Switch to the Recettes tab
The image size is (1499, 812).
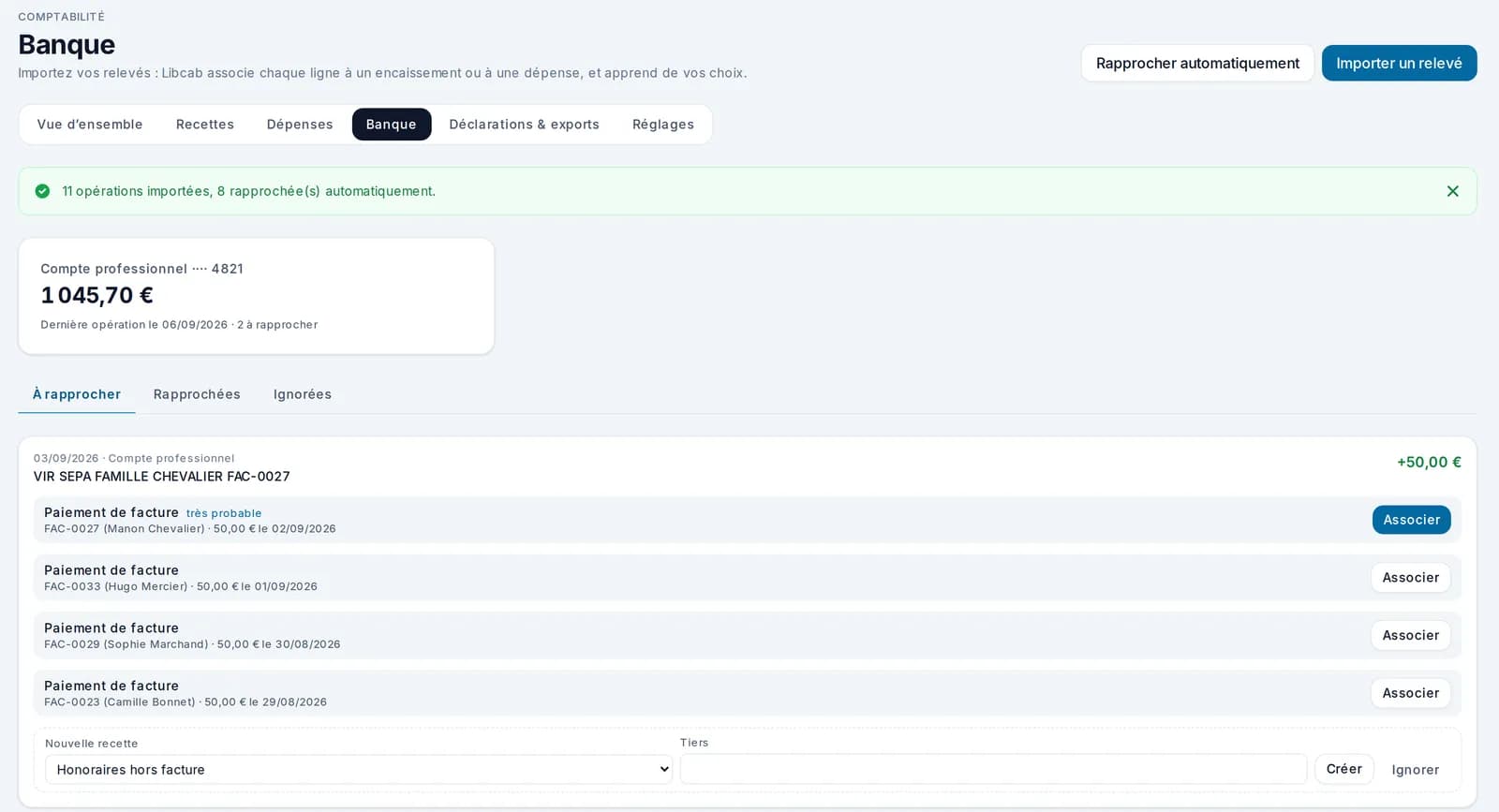[x=205, y=125]
